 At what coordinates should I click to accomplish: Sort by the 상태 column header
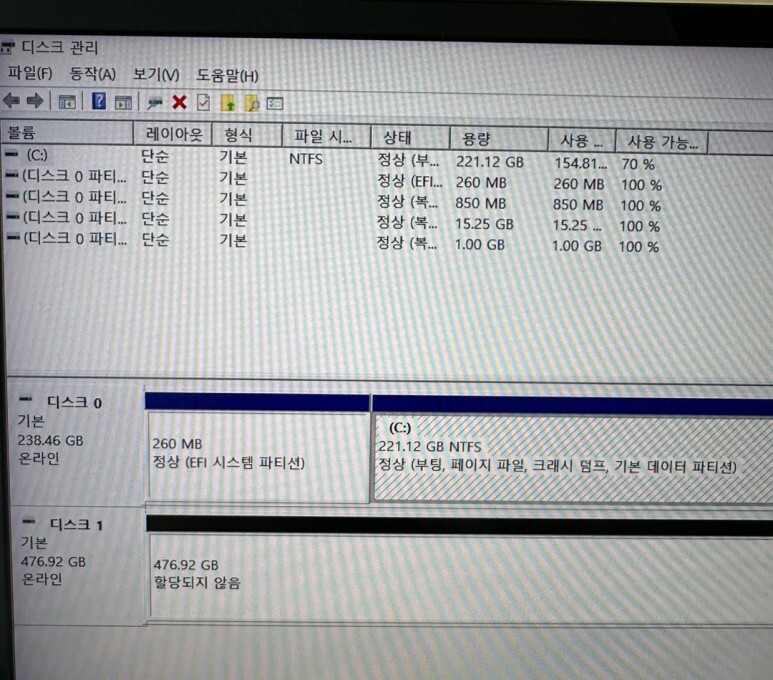pos(410,138)
